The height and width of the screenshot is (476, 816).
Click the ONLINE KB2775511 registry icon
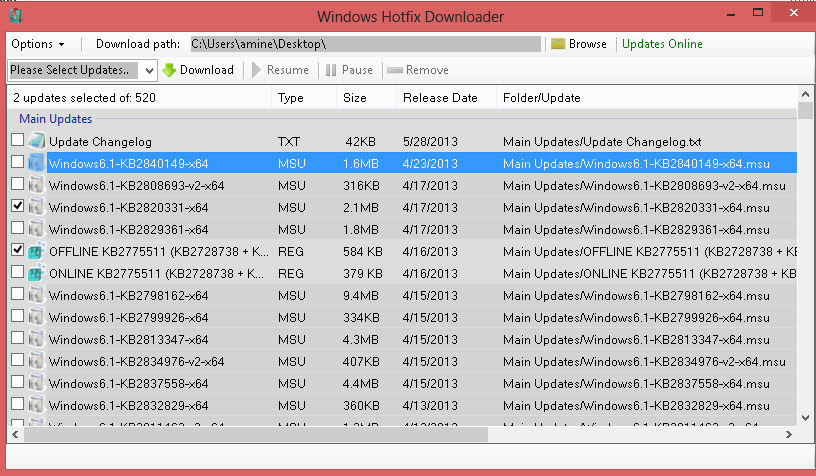[37, 273]
